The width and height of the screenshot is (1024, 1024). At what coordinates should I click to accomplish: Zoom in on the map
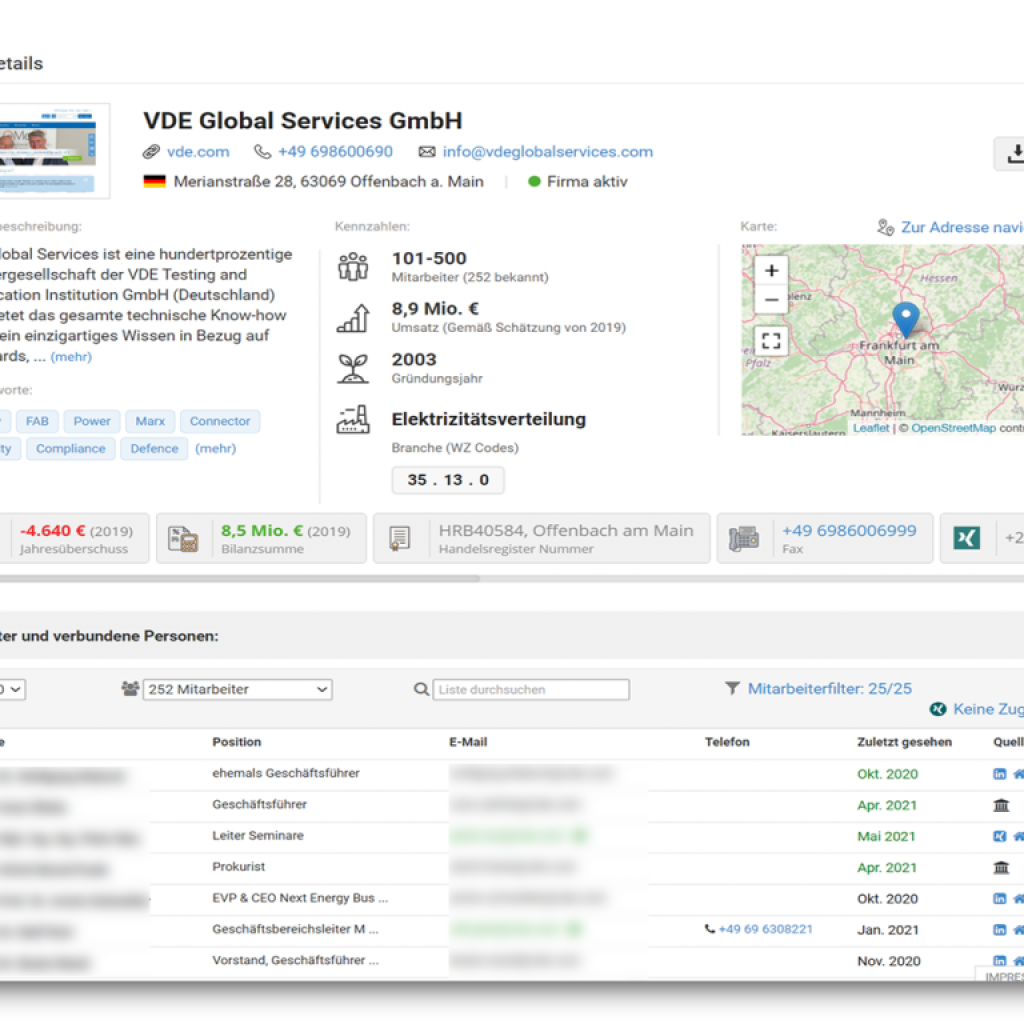[771, 270]
